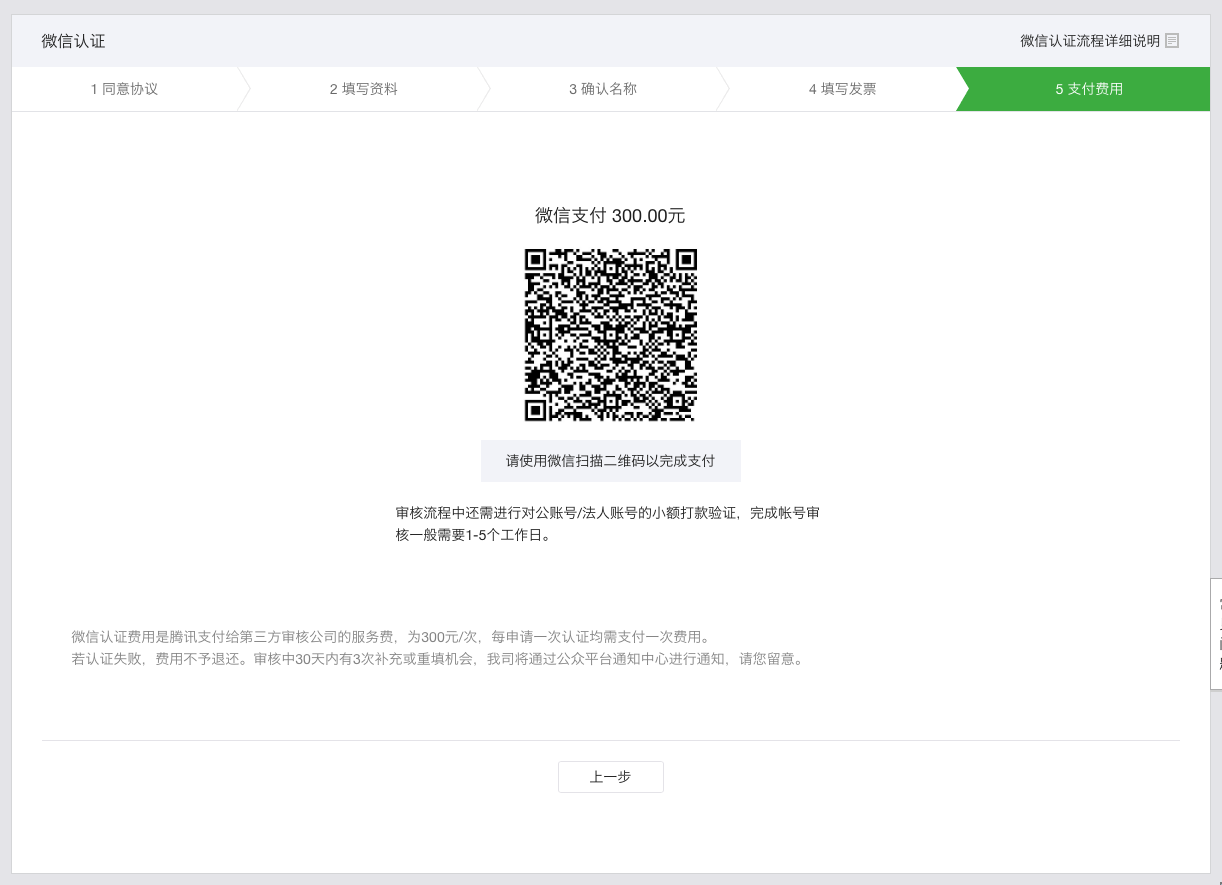Image resolution: width=1222 pixels, height=885 pixels.
Task: Go to step 2 填写资料
Action: 364,89
